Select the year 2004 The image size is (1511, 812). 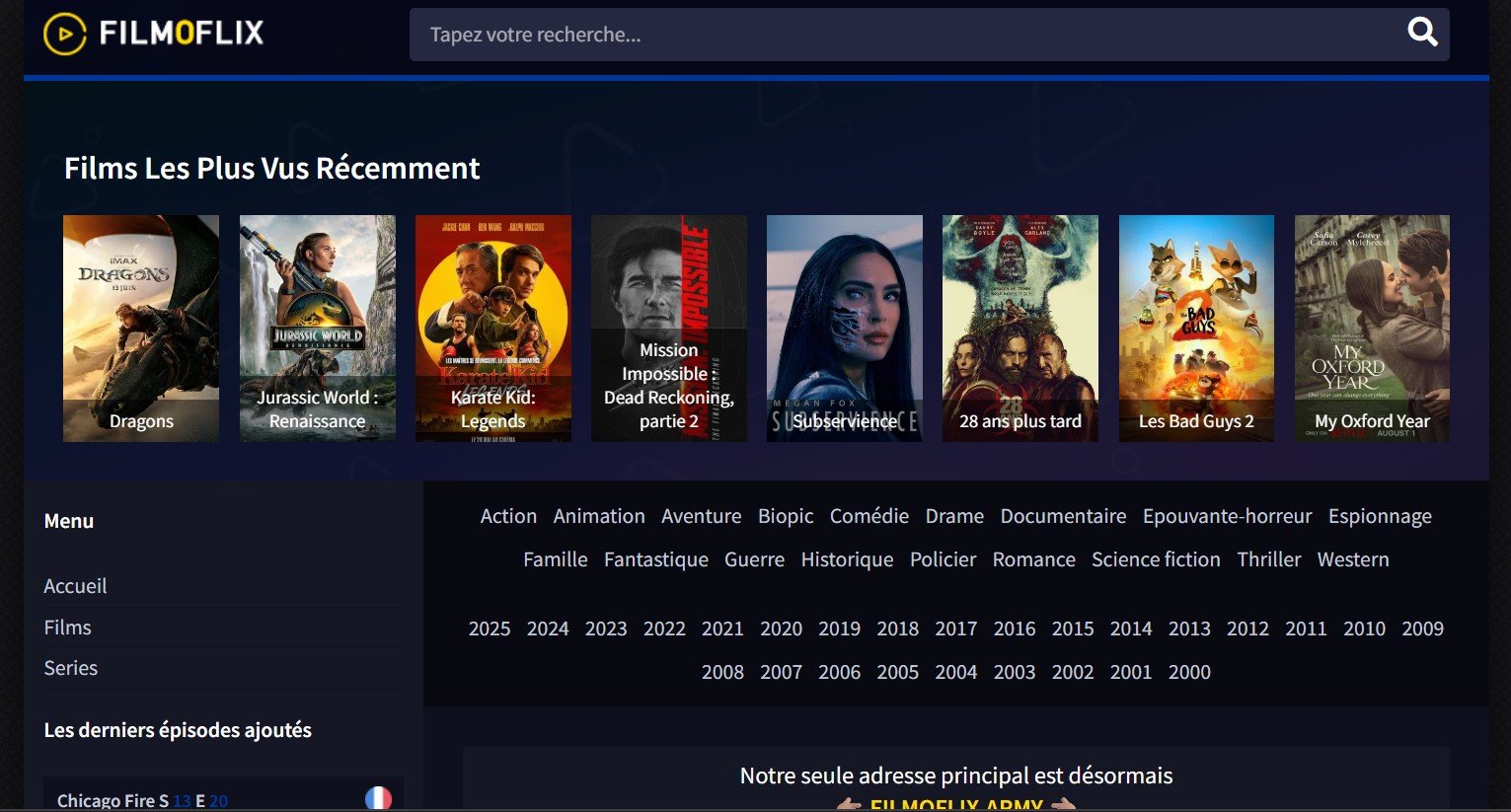[955, 672]
